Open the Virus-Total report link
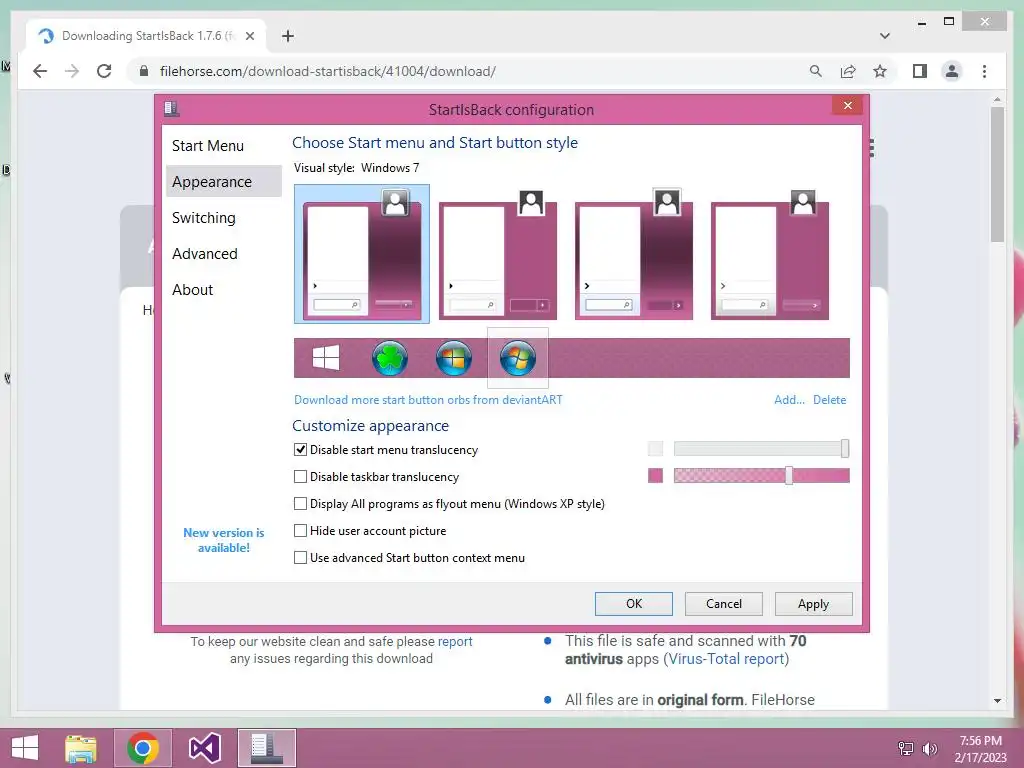The image size is (1024, 768). 726,659
